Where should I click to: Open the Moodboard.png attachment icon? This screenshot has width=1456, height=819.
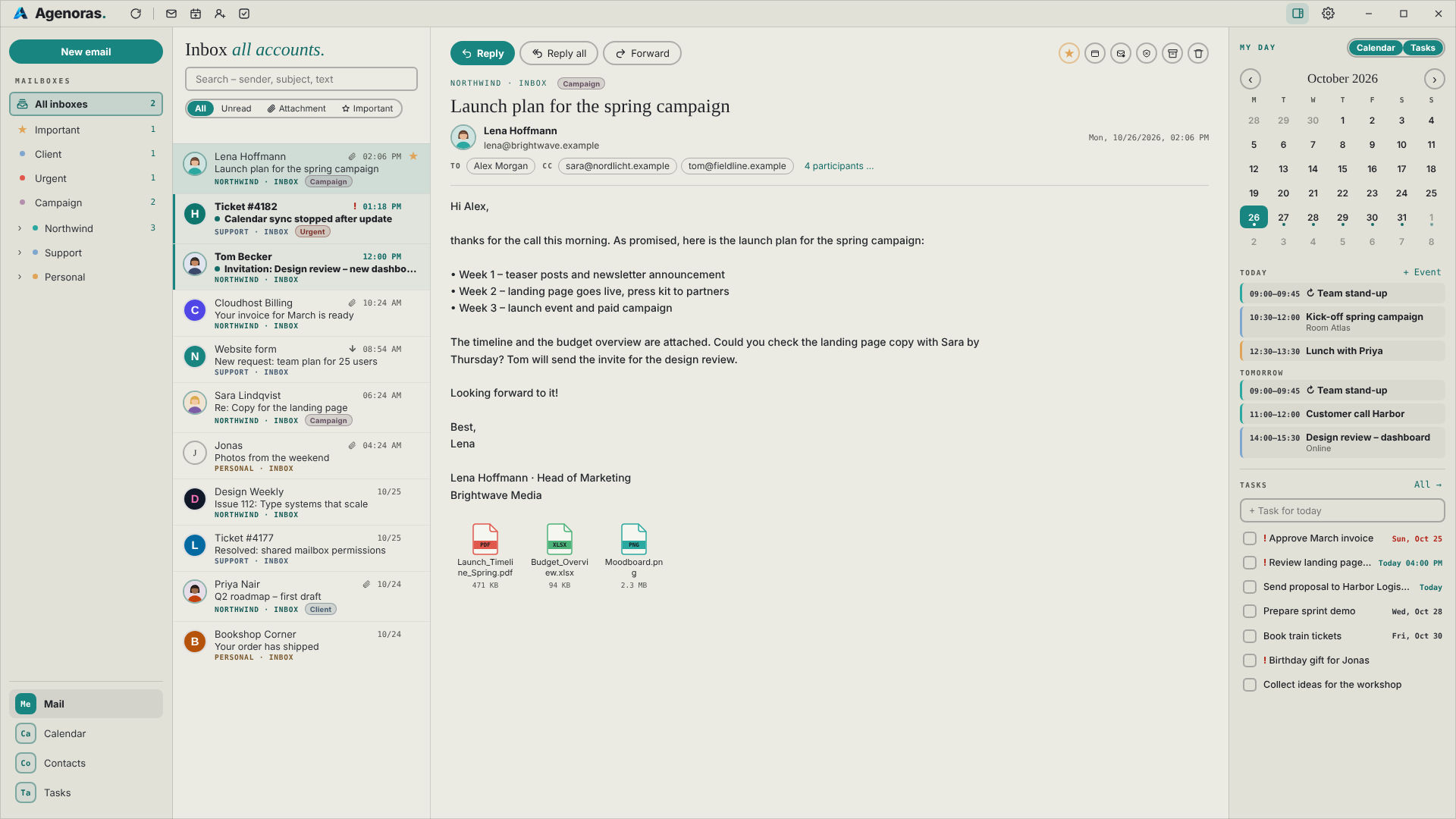[634, 539]
